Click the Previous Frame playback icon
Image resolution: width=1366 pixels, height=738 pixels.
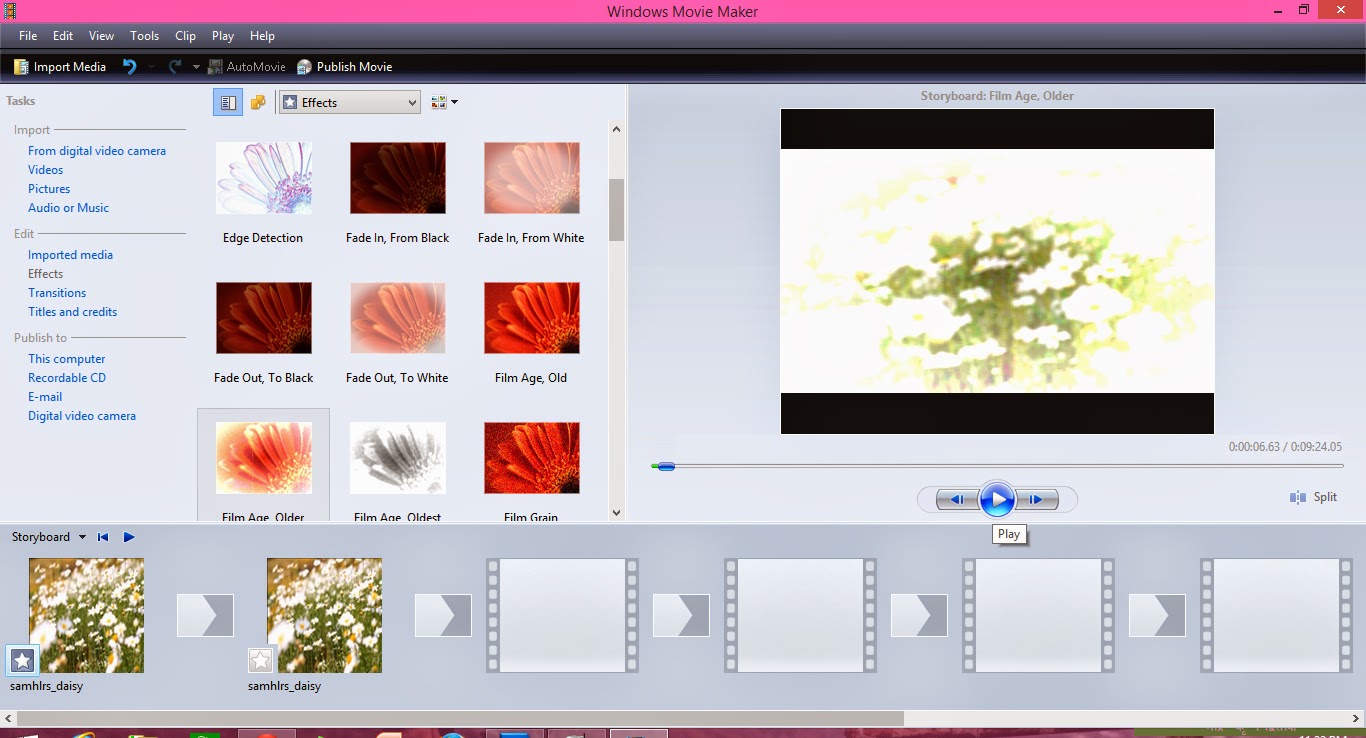tap(957, 499)
